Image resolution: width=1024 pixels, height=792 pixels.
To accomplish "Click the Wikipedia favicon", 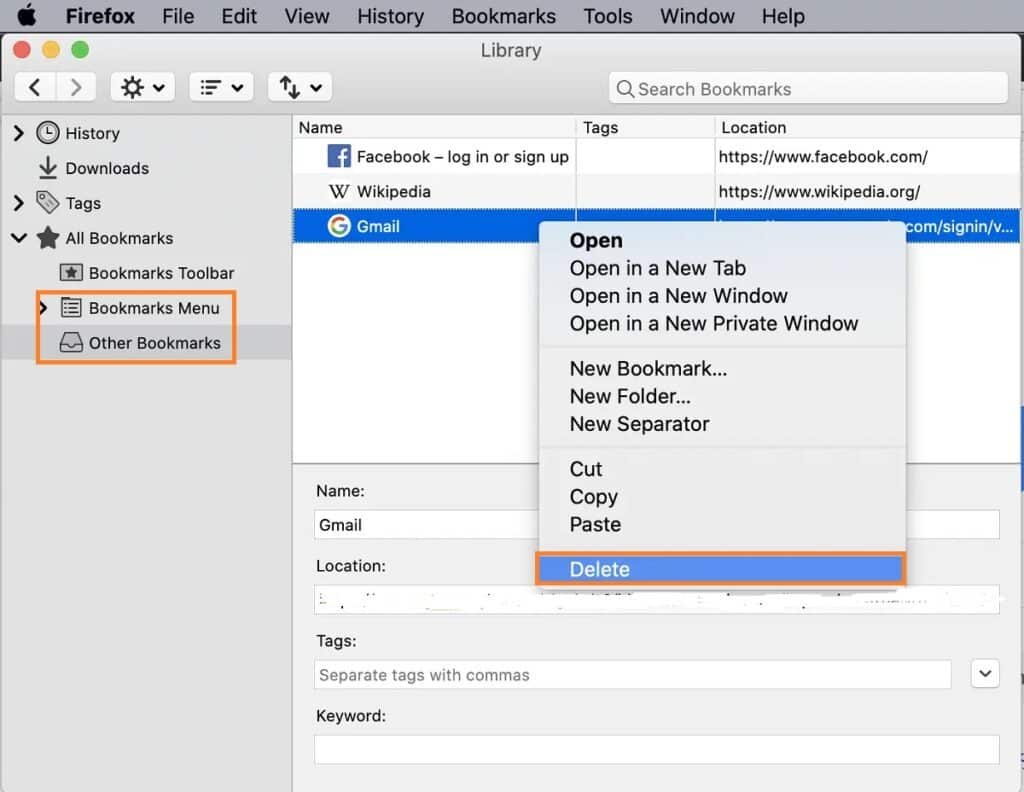I will tap(339, 191).
